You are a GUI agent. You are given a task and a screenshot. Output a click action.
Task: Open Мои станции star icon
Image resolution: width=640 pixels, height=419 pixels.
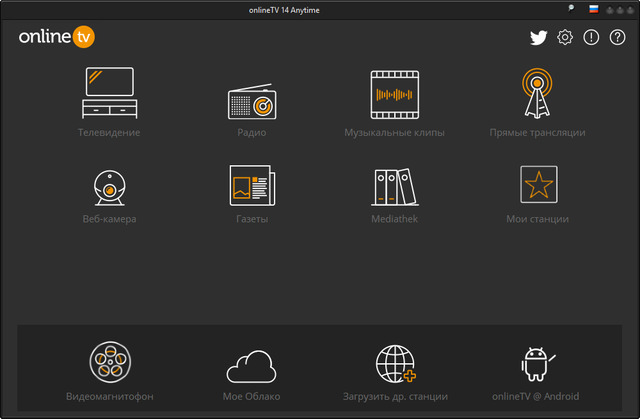click(537, 184)
